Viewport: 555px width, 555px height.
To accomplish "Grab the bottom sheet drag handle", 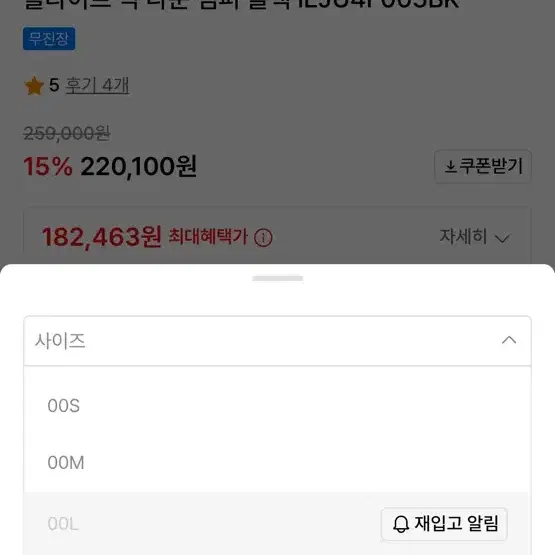I will pyautogui.click(x=278, y=278).
